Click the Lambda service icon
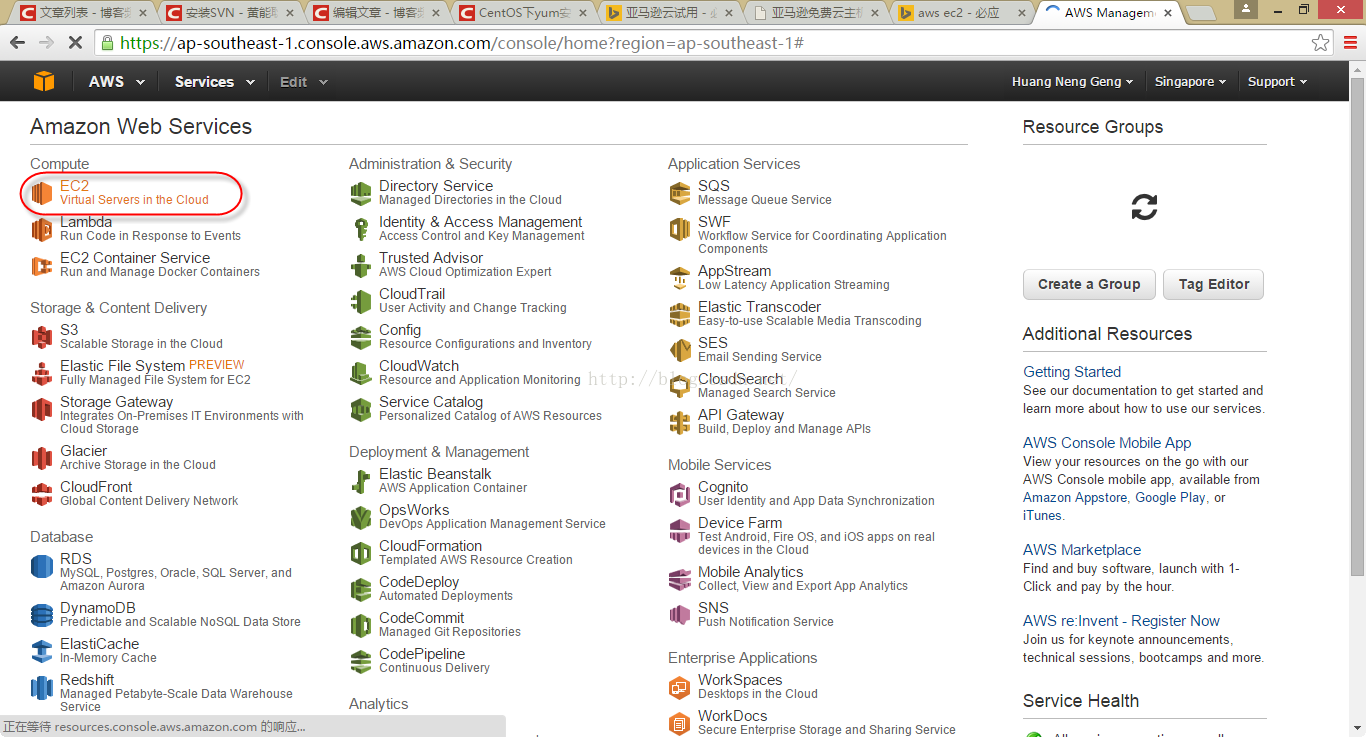This screenshot has width=1366, height=737. tap(41, 229)
